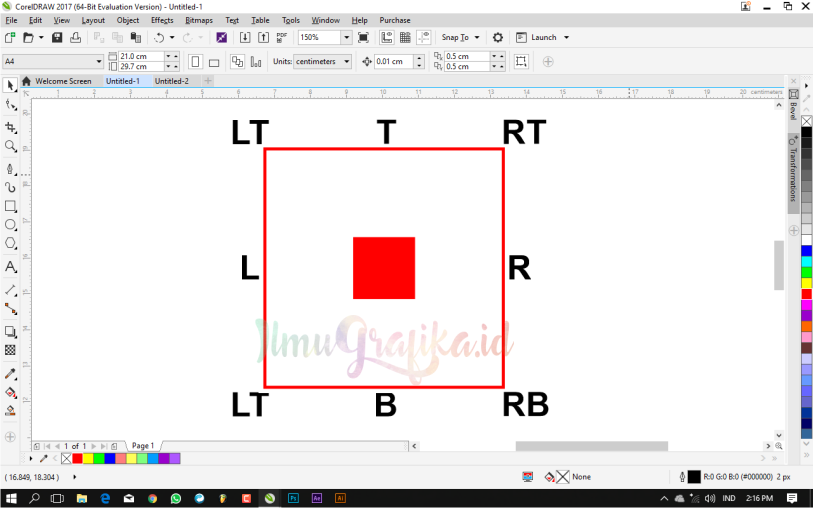Open the Units centimeters dropdown
Image resolution: width=813 pixels, height=508 pixels.
tap(347, 62)
